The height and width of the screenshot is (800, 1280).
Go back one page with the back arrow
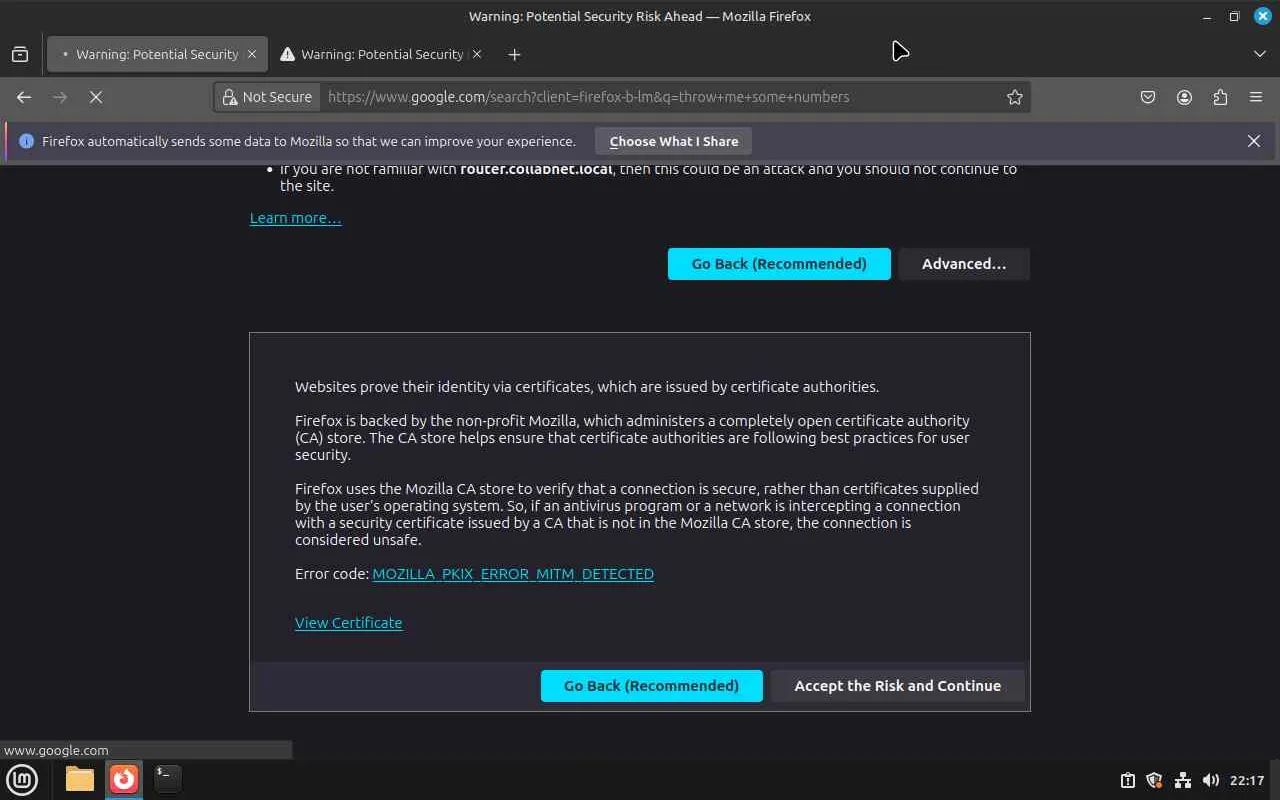24,97
